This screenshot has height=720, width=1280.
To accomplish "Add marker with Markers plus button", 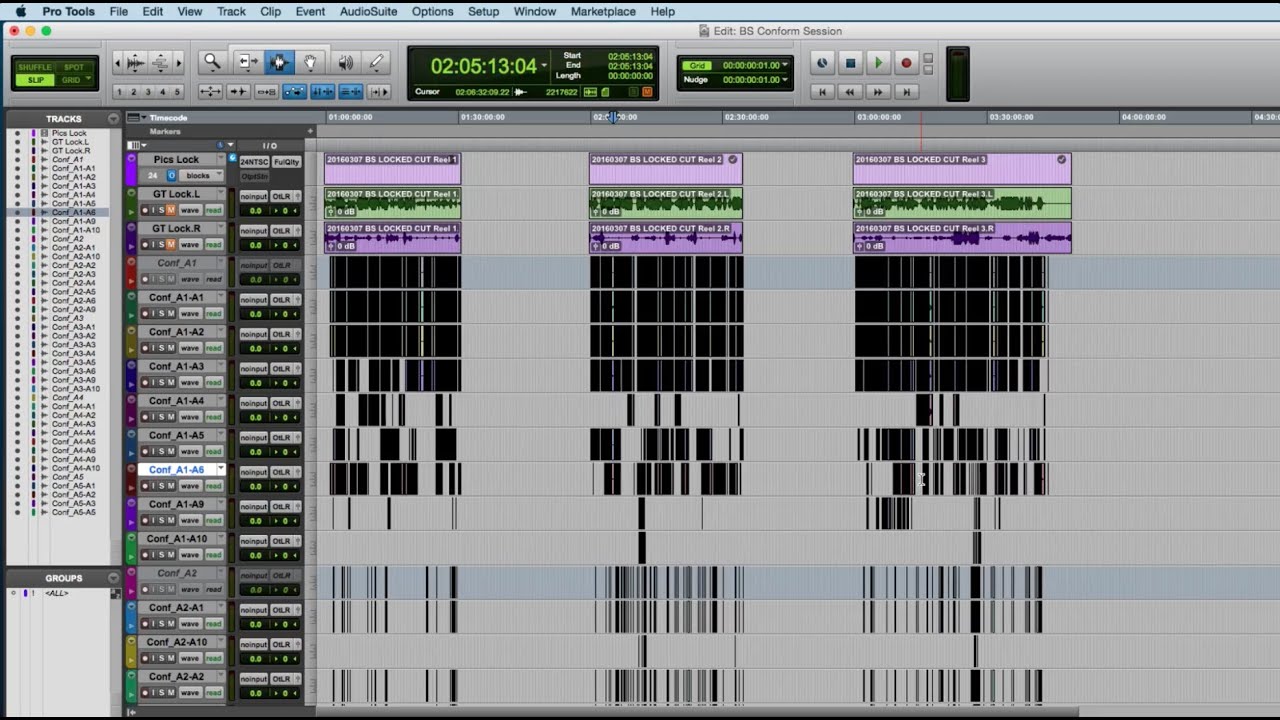I will coord(310,131).
